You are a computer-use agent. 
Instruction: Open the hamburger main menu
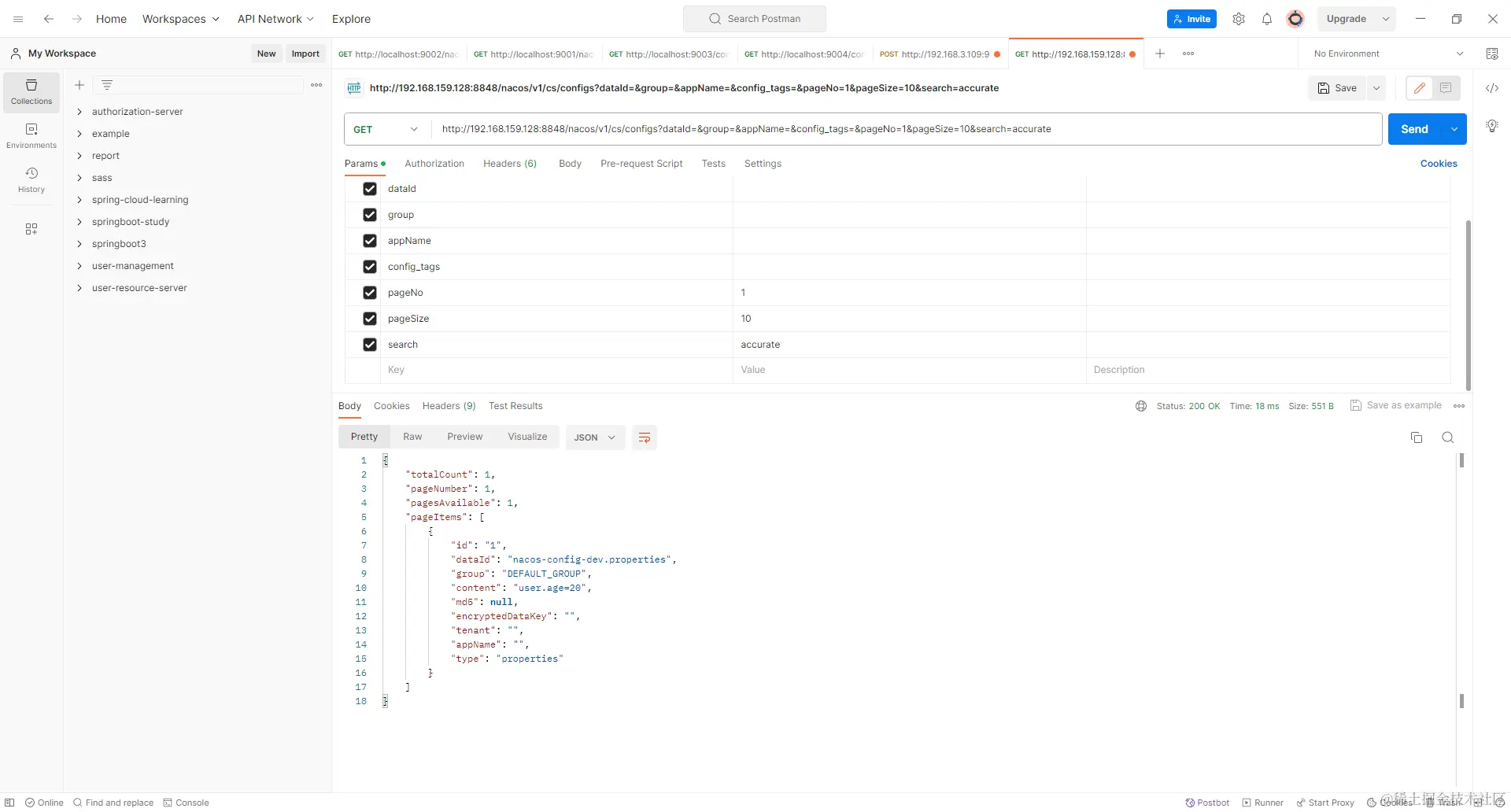pyautogui.click(x=18, y=19)
